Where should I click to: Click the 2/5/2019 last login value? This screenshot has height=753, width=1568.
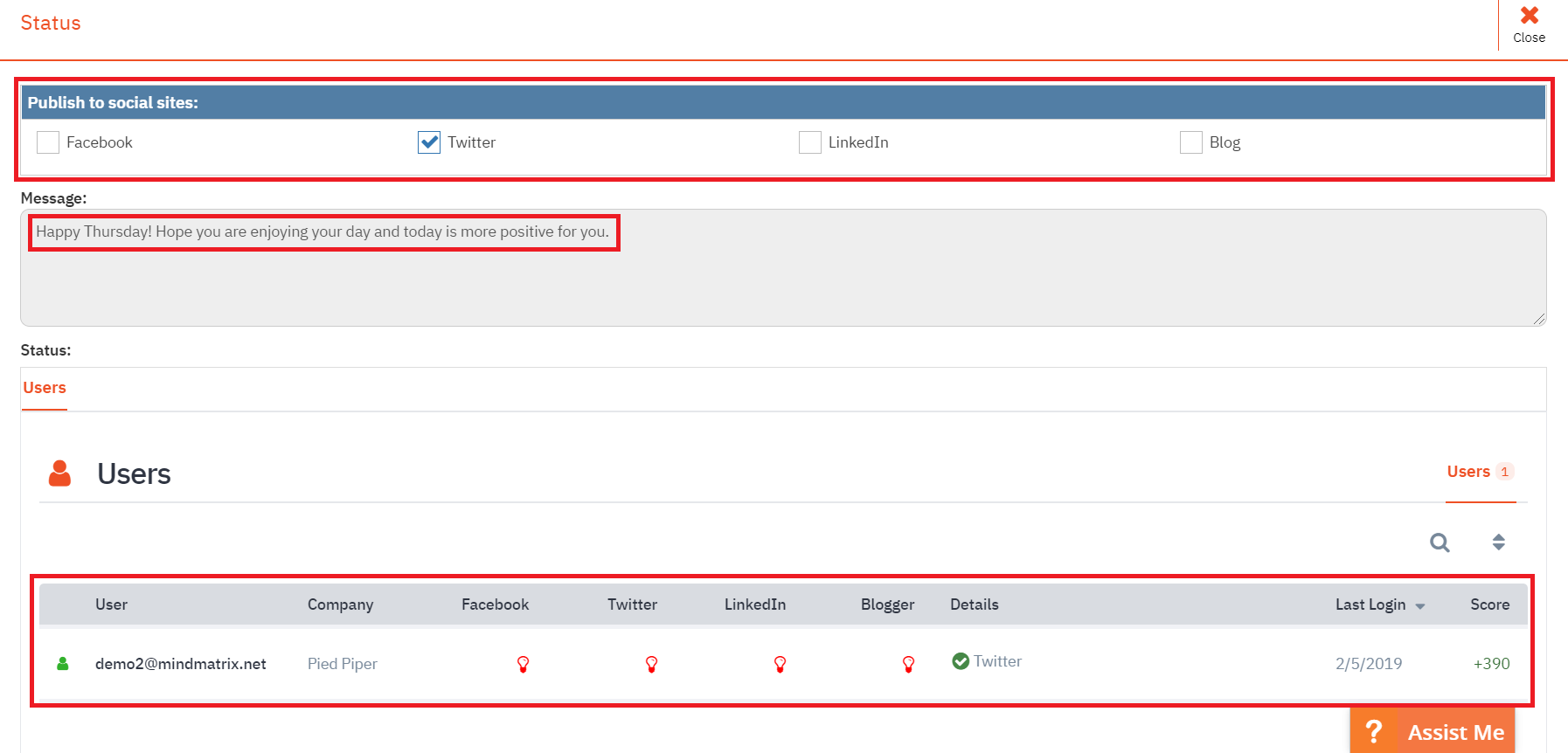(1368, 664)
